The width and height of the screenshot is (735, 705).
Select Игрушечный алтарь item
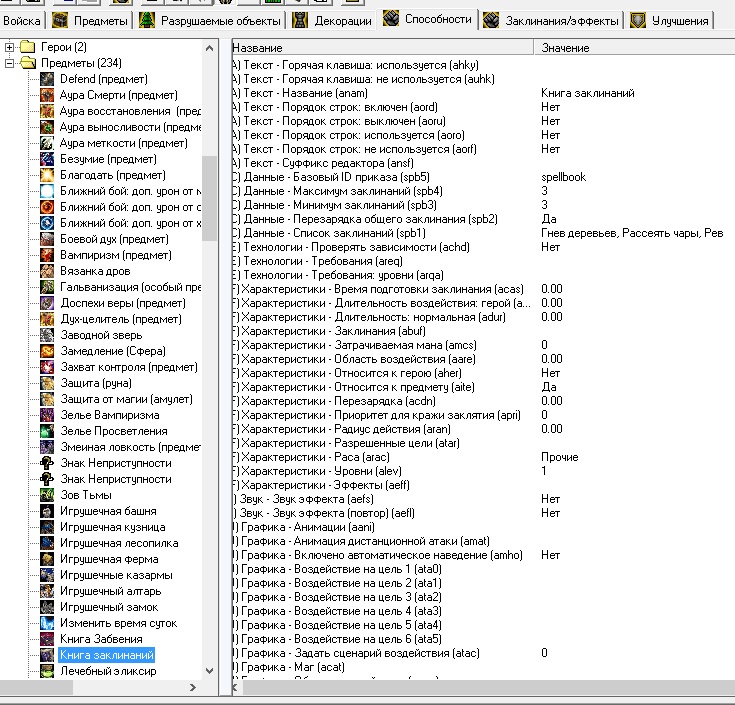click(110, 591)
